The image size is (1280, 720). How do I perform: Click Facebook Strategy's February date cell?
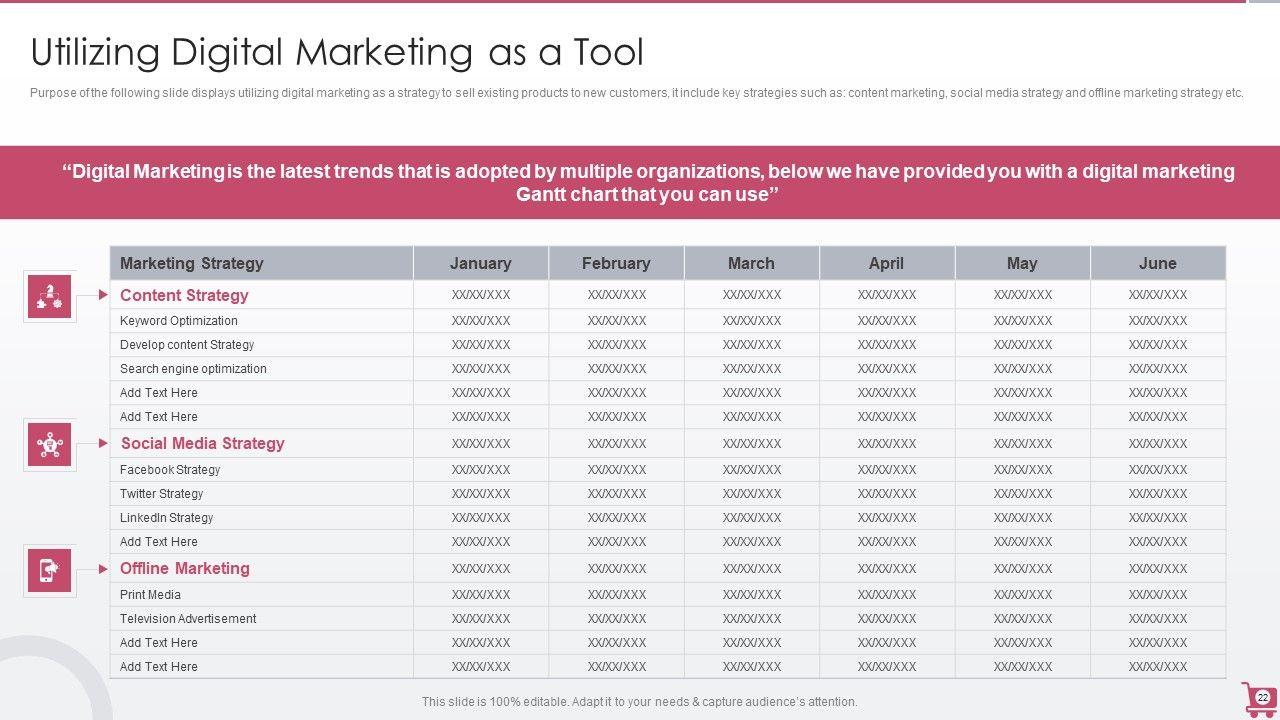[x=616, y=470]
